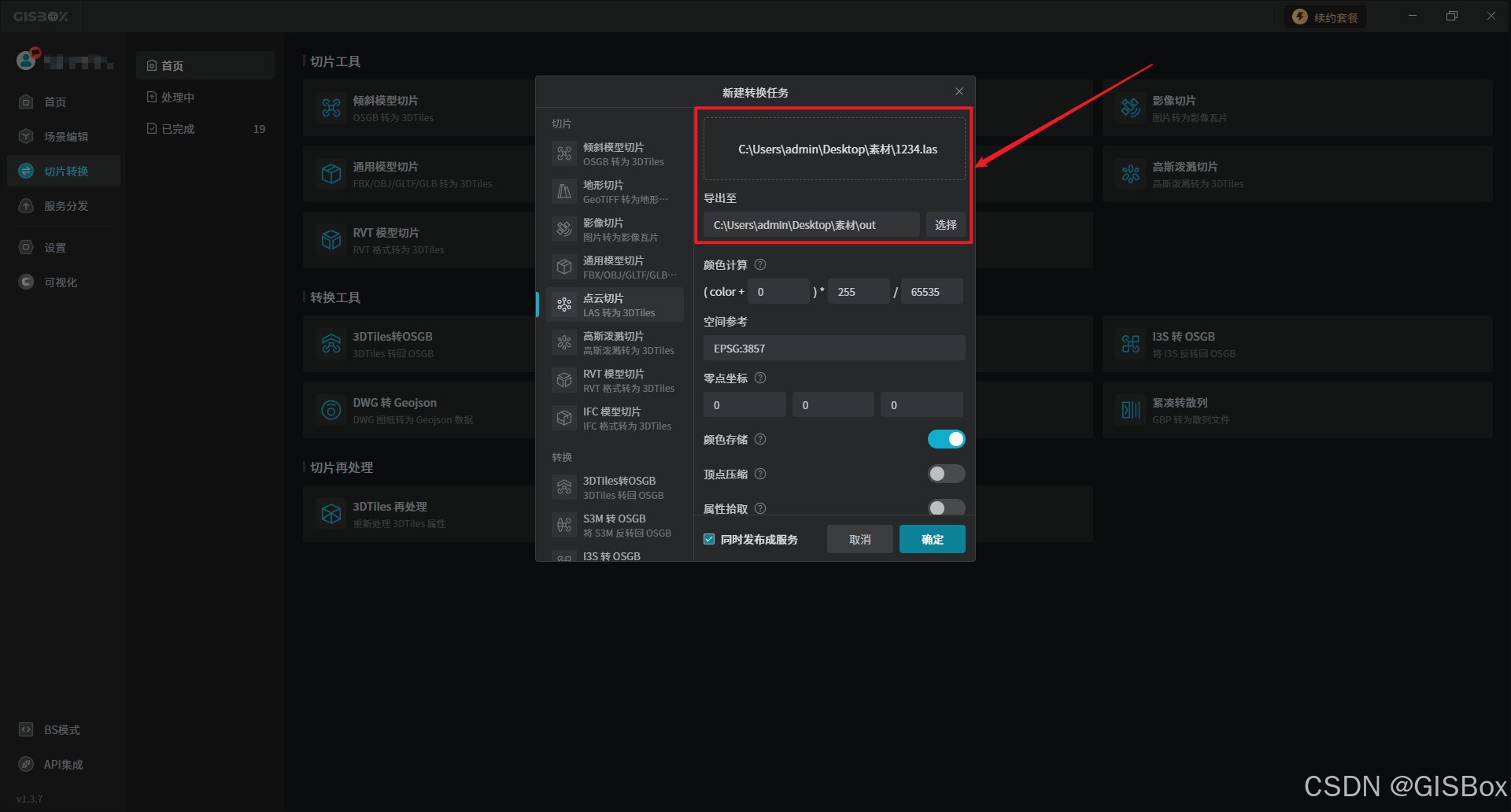This screenshot has height=812, width=1511.
Task: Click the 设置 settings sidebar icon
Action: (x=26, y=247)
